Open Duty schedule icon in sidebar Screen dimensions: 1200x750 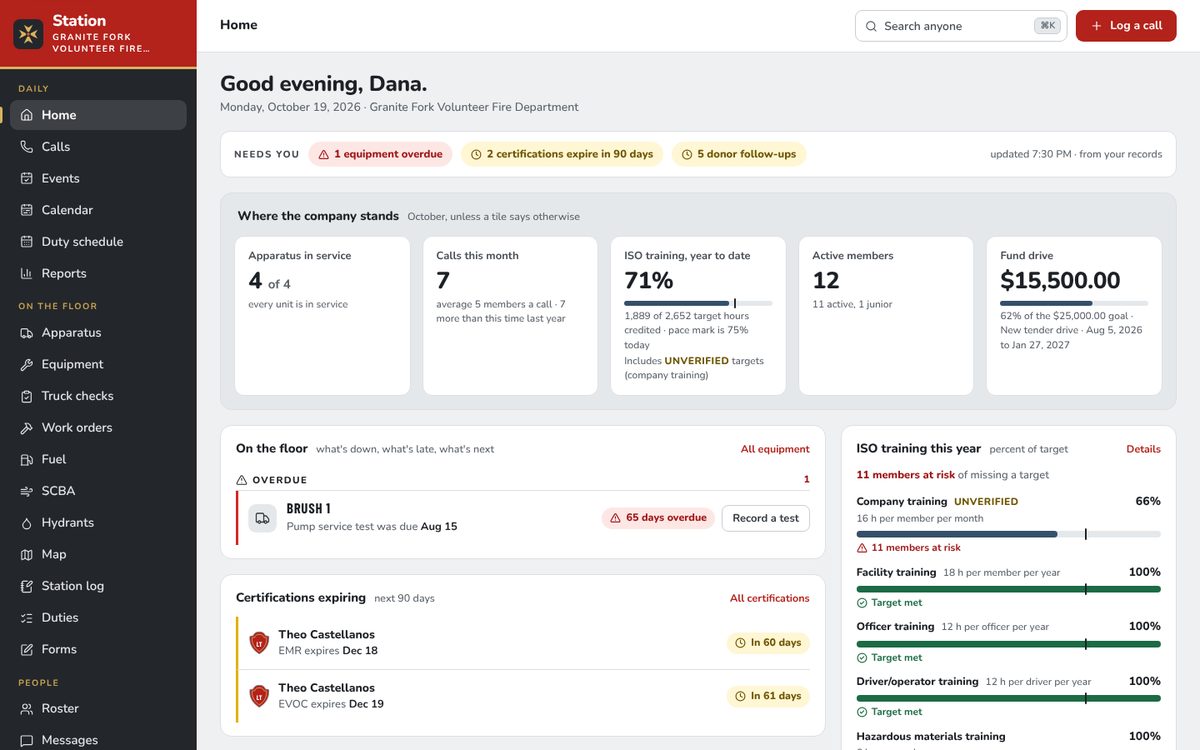click(x=27, y=242)
